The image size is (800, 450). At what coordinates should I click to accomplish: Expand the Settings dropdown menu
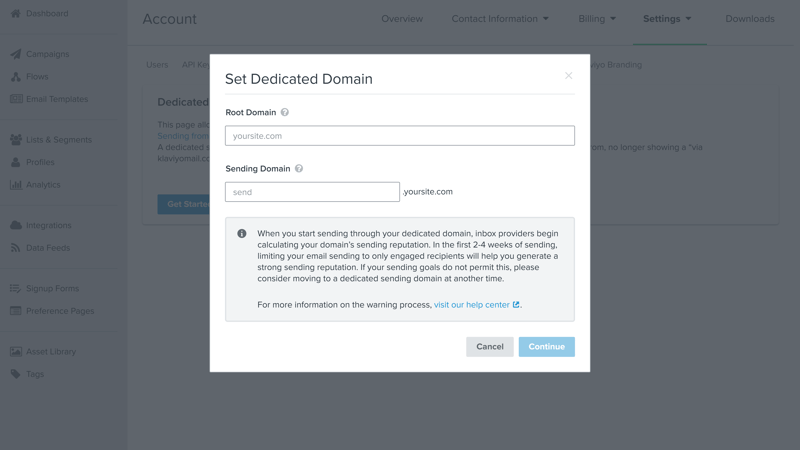(667, 19)
